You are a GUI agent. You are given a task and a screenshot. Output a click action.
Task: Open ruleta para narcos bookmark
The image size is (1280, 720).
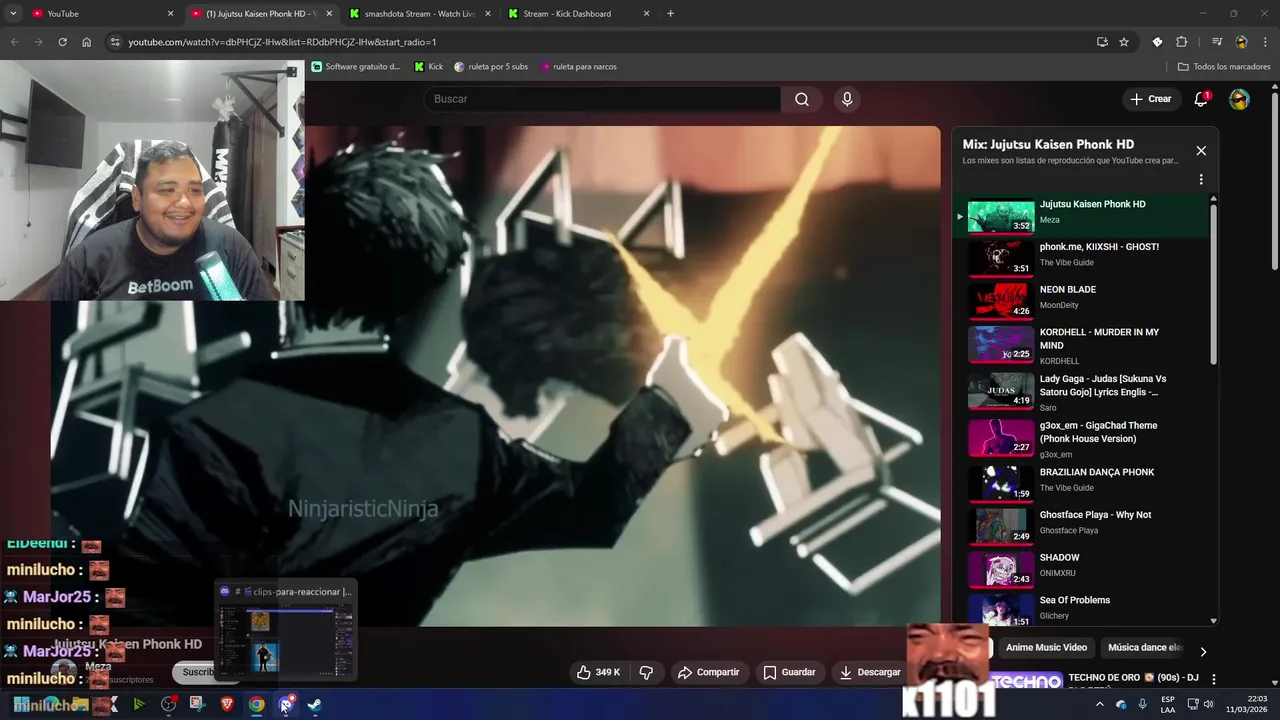point(578,67)
